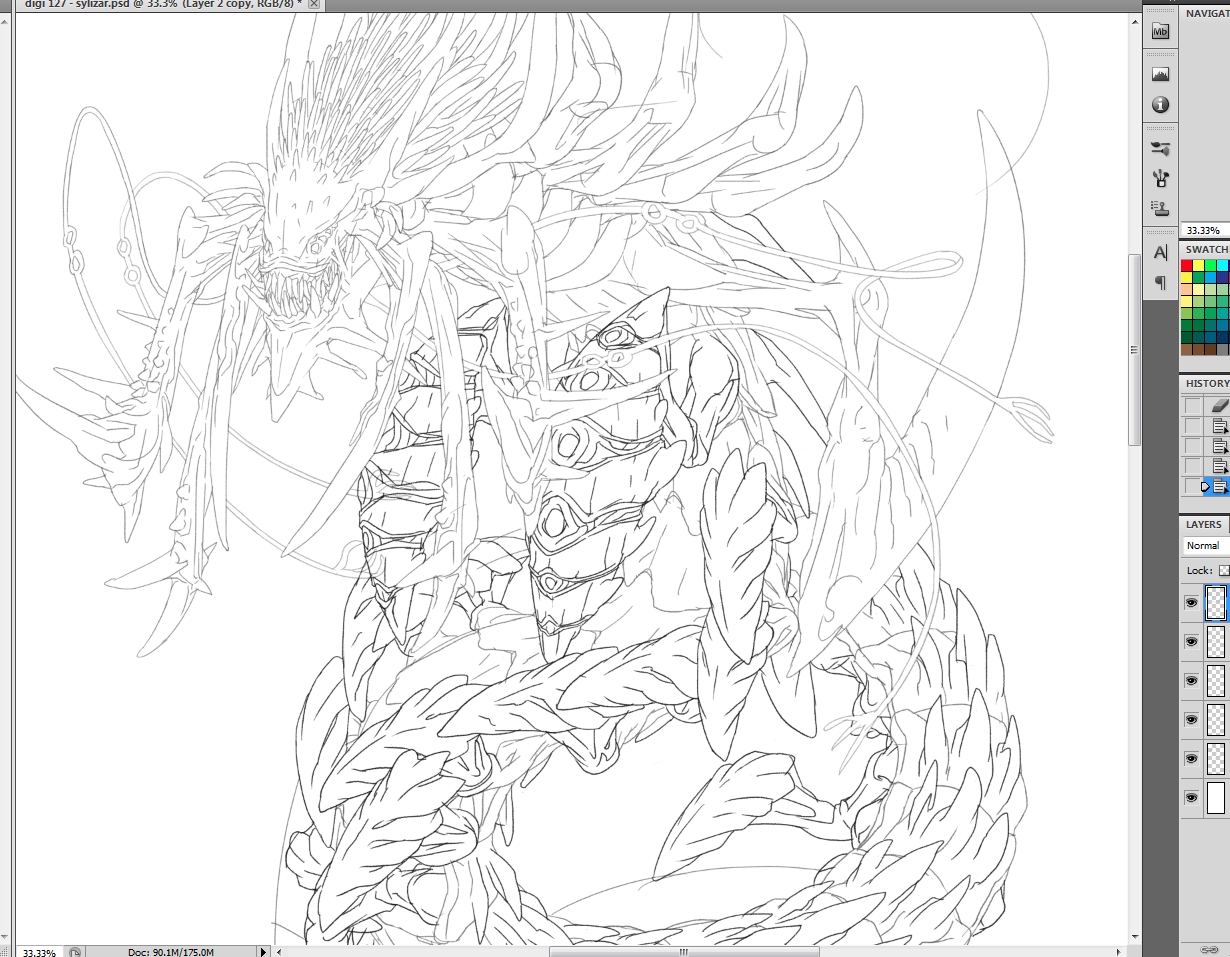Viewport: 1230px width, 957px height.
Task: Open the Histogram panel icon
Action: (x=1160, y=74)
